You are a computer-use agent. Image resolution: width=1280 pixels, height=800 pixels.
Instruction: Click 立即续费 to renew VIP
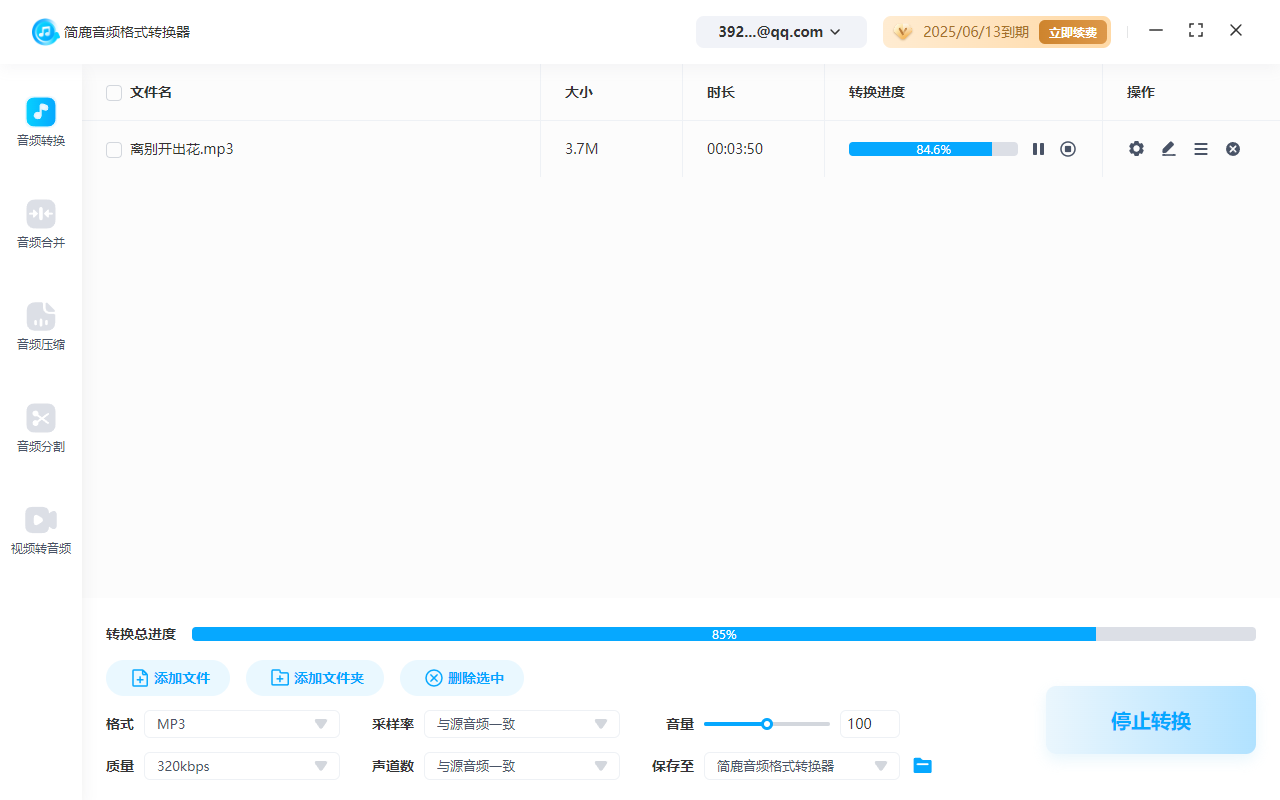pos(1073,31)
